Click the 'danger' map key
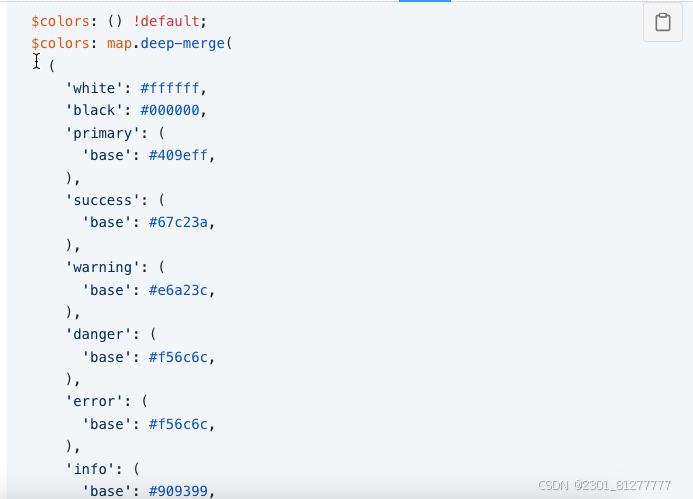The image size is (693, 499). [98, 334]
